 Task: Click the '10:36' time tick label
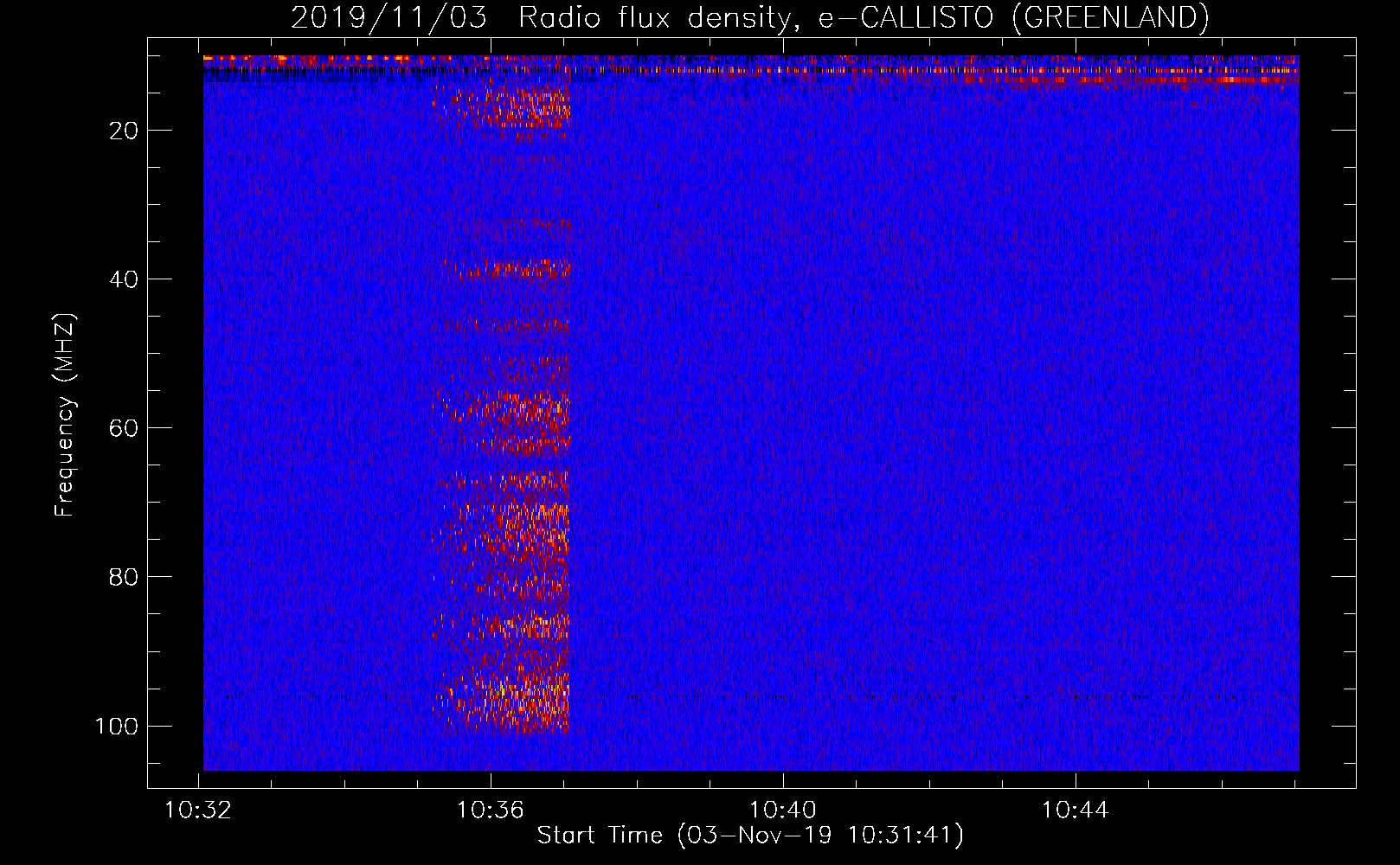click(x=491, y=811)
